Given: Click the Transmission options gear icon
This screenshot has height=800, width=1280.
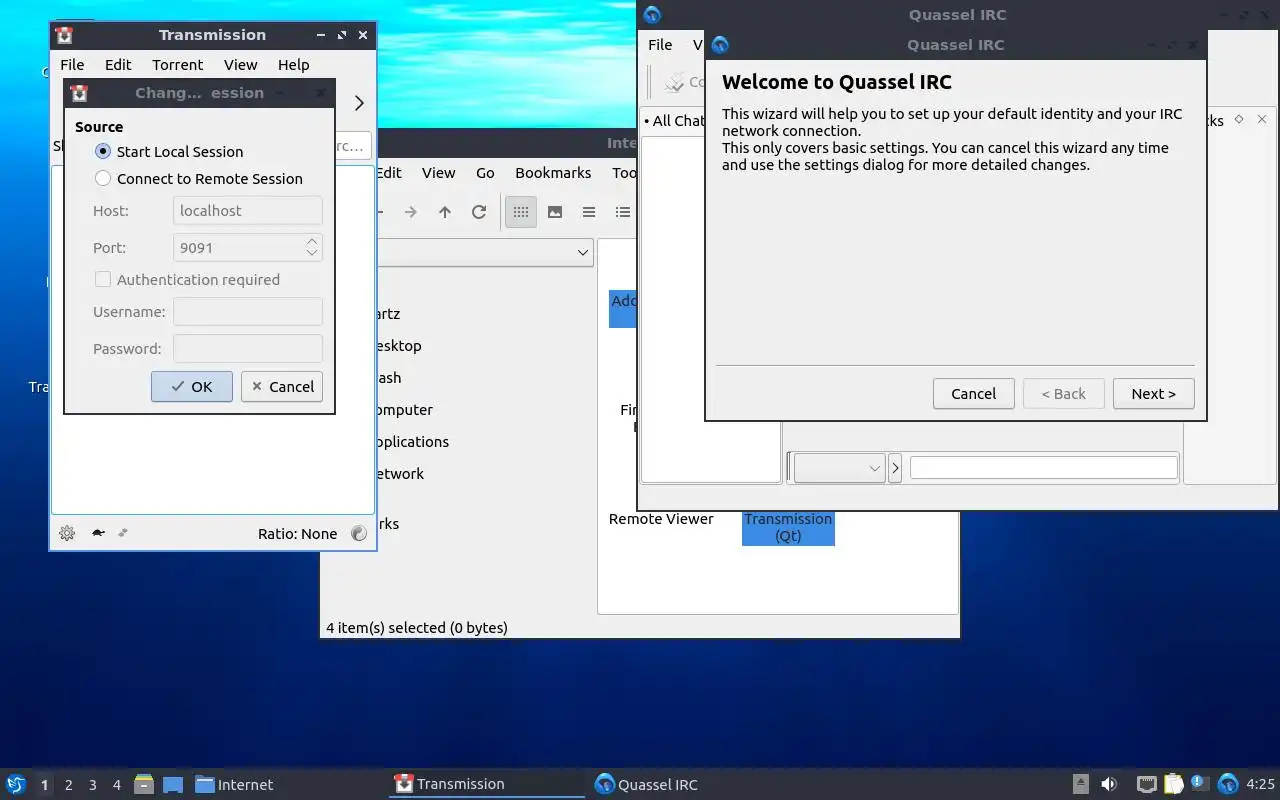Looking at the screenshot, I should (67, 533).
